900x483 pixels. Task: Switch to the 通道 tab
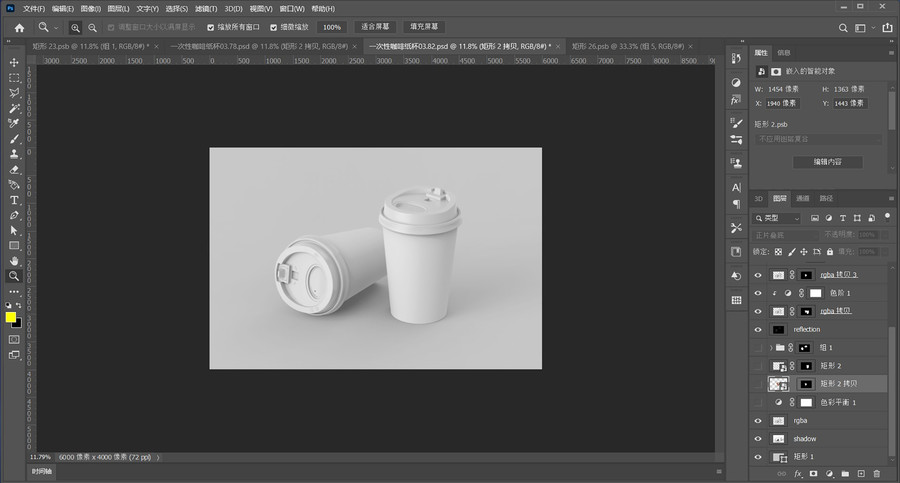(802, 199)
